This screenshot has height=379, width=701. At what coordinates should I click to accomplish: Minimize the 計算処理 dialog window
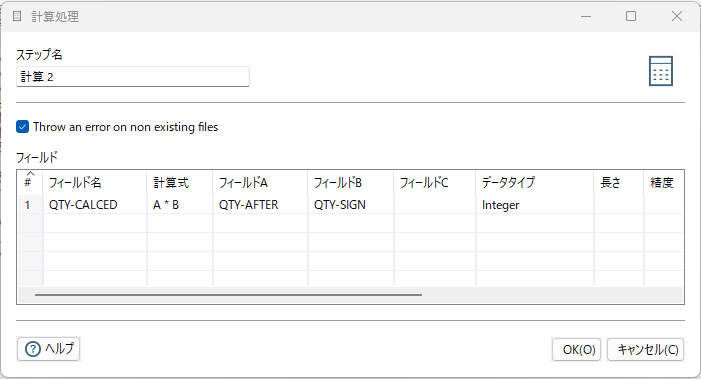coord(586,17)
